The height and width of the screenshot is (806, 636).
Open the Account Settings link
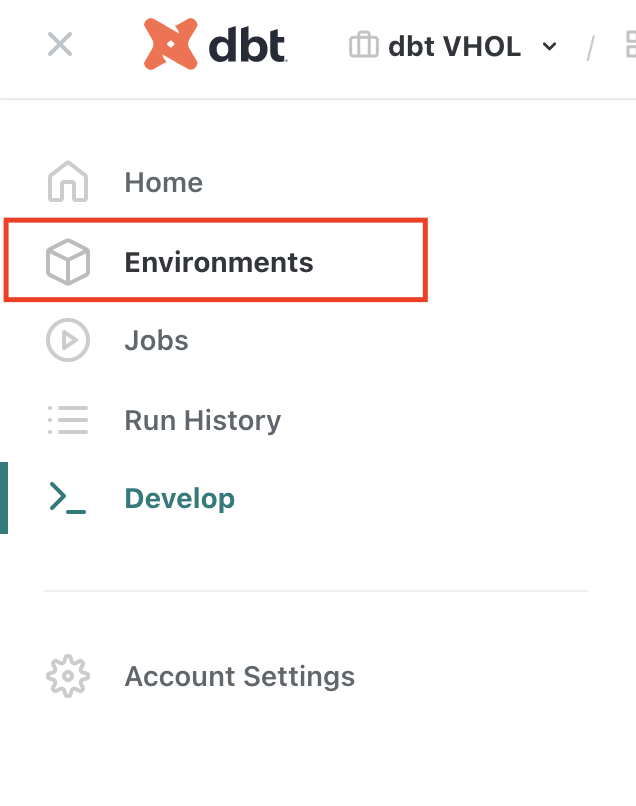coord(239,676)
